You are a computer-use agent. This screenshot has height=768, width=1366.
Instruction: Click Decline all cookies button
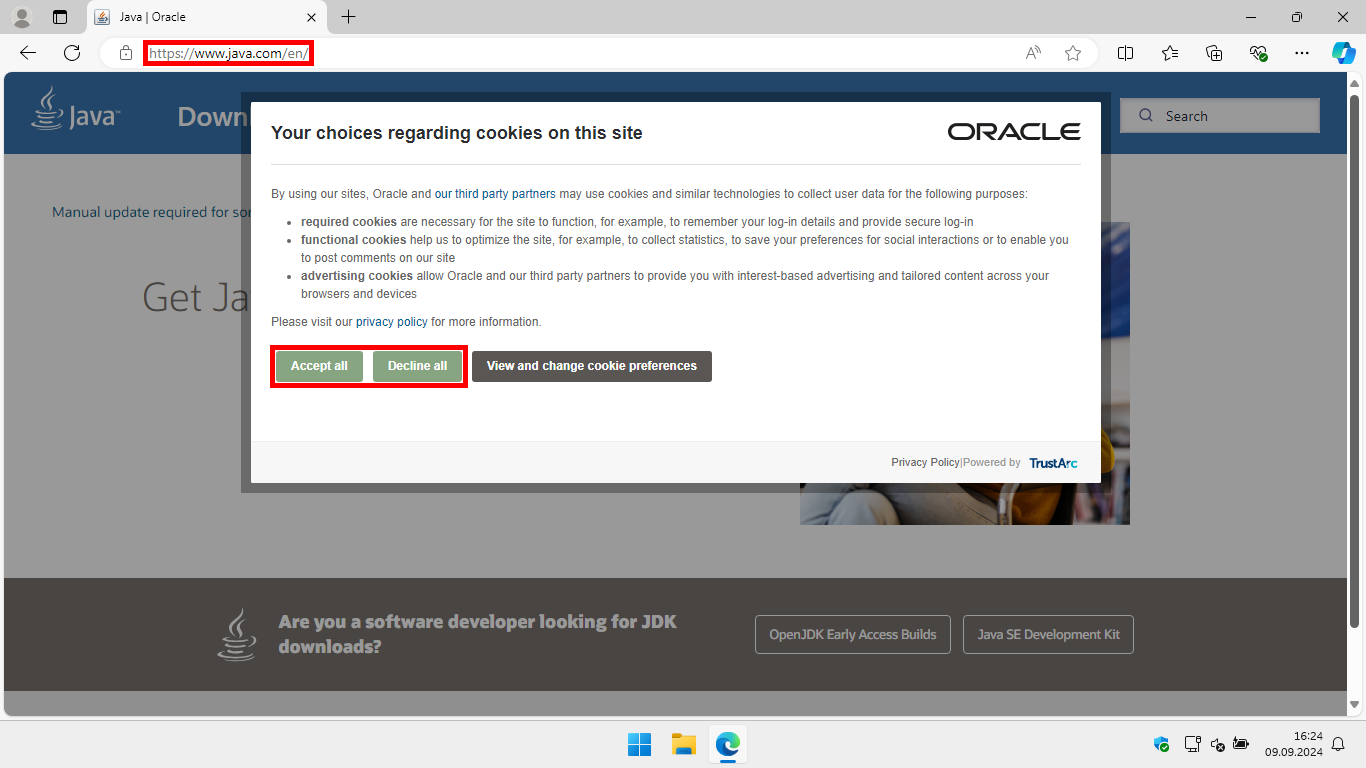click(417, 366)
